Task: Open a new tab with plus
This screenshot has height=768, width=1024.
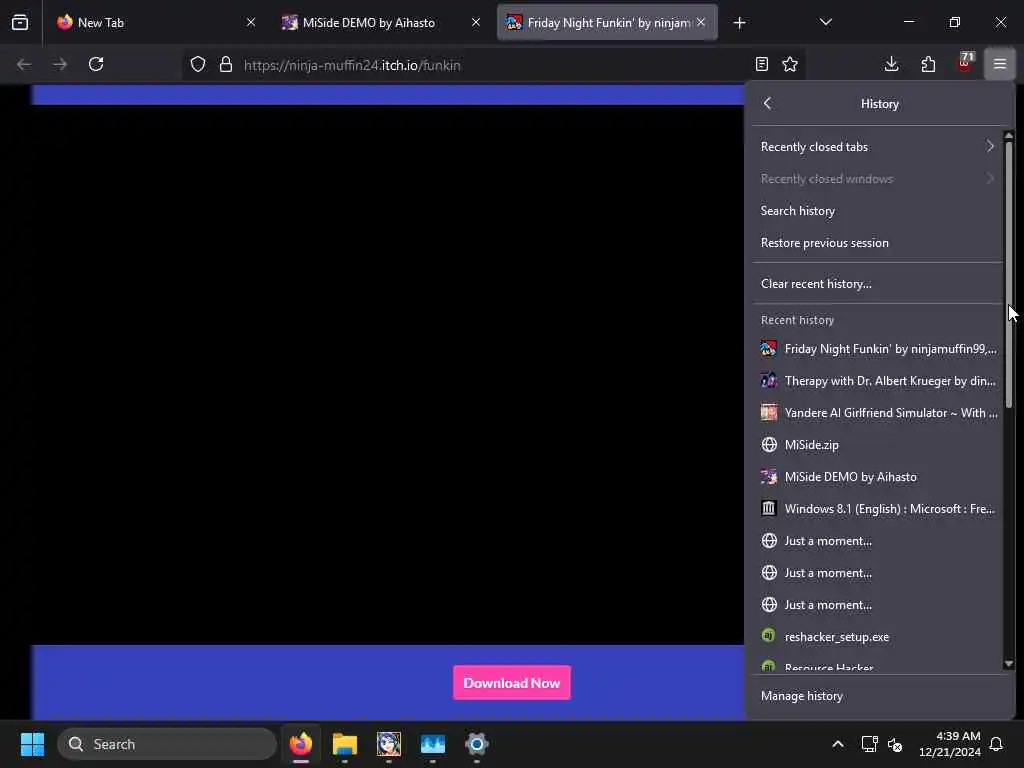Action: 739,23
